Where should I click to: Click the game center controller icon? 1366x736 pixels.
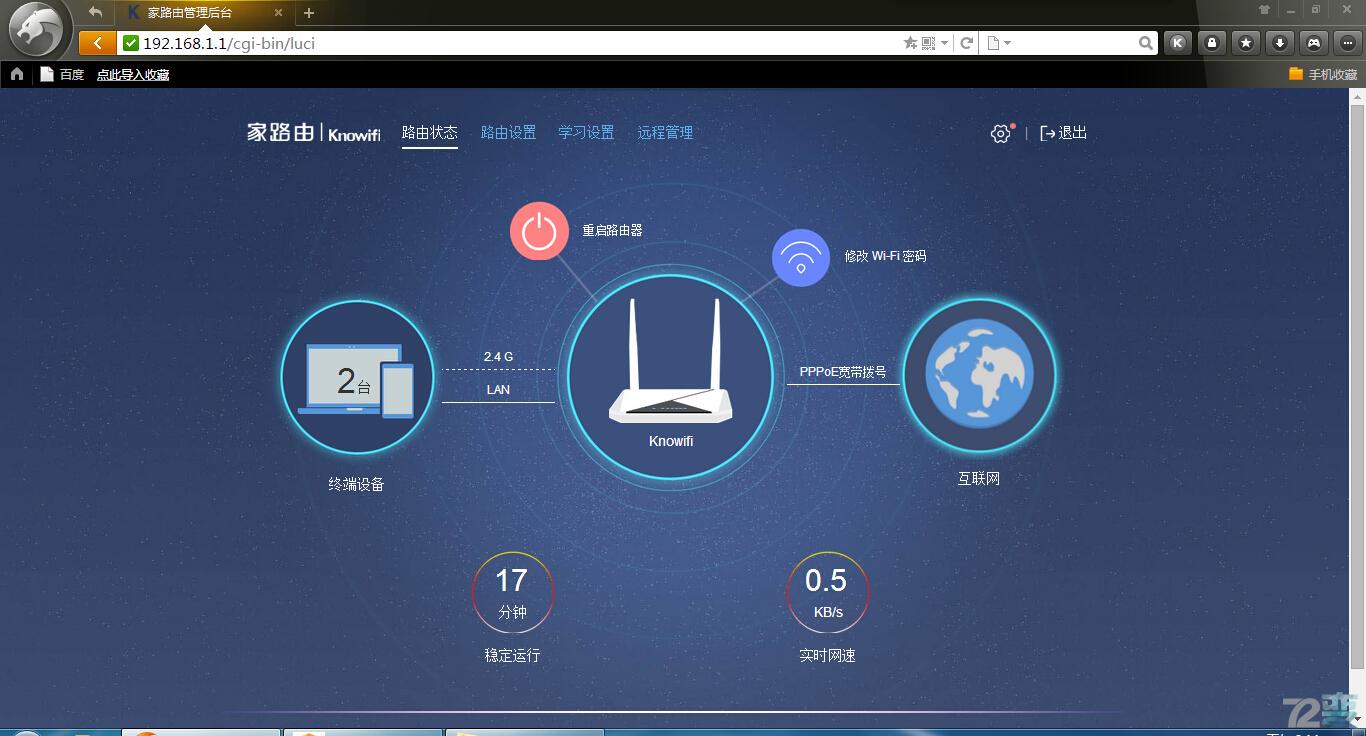pos(1313,43)
